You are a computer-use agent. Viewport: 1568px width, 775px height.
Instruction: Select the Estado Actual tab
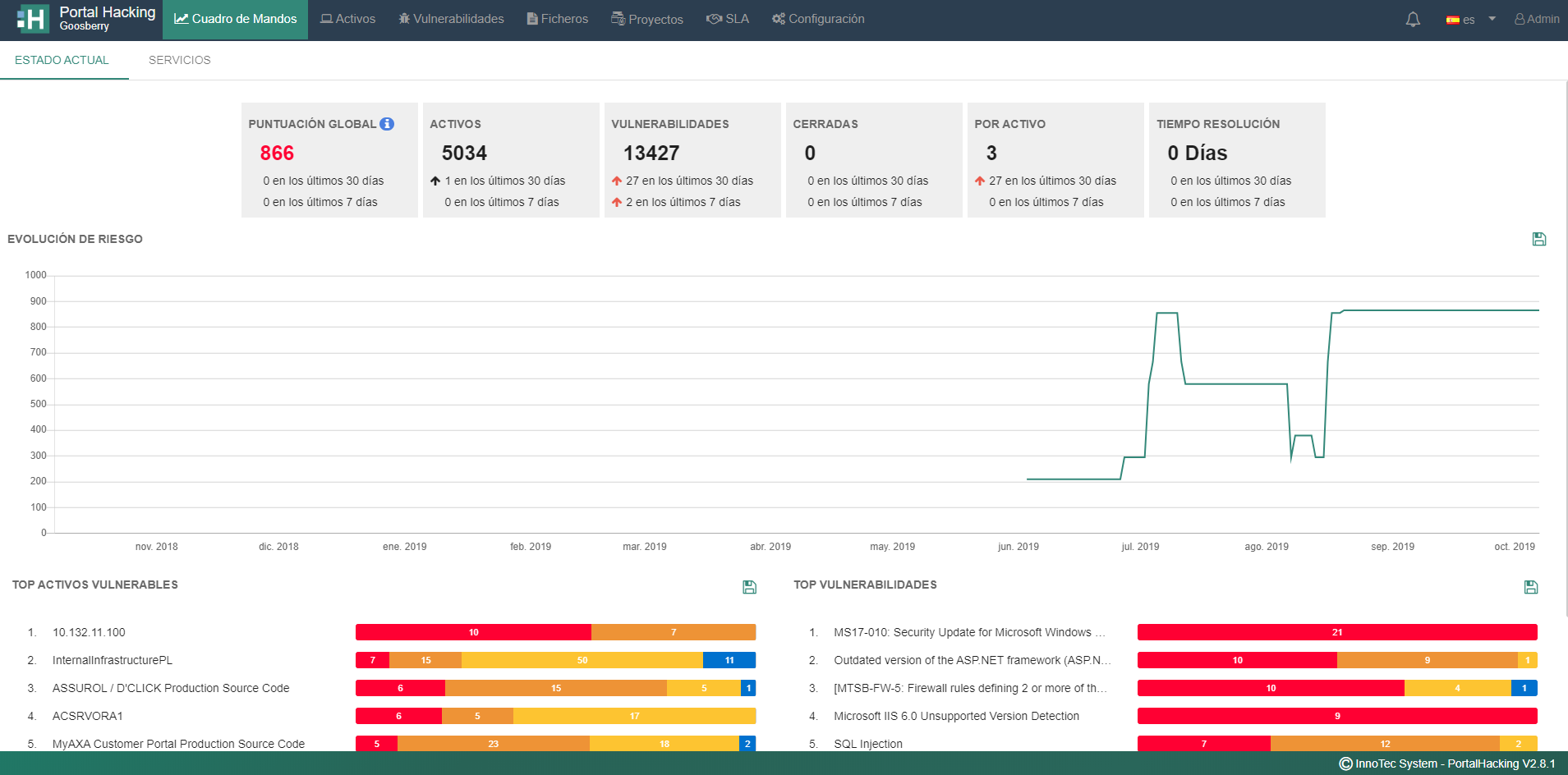(x=62, y=60)
